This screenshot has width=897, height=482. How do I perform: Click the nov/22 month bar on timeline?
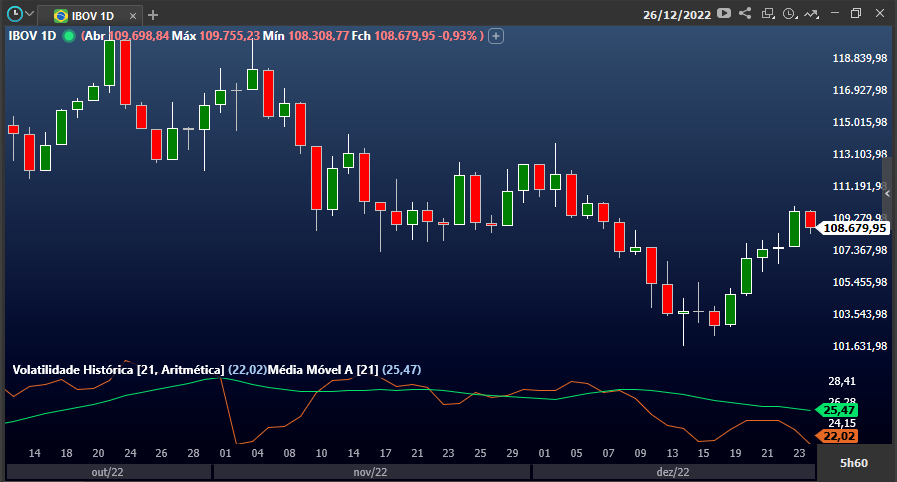(371, 472)
